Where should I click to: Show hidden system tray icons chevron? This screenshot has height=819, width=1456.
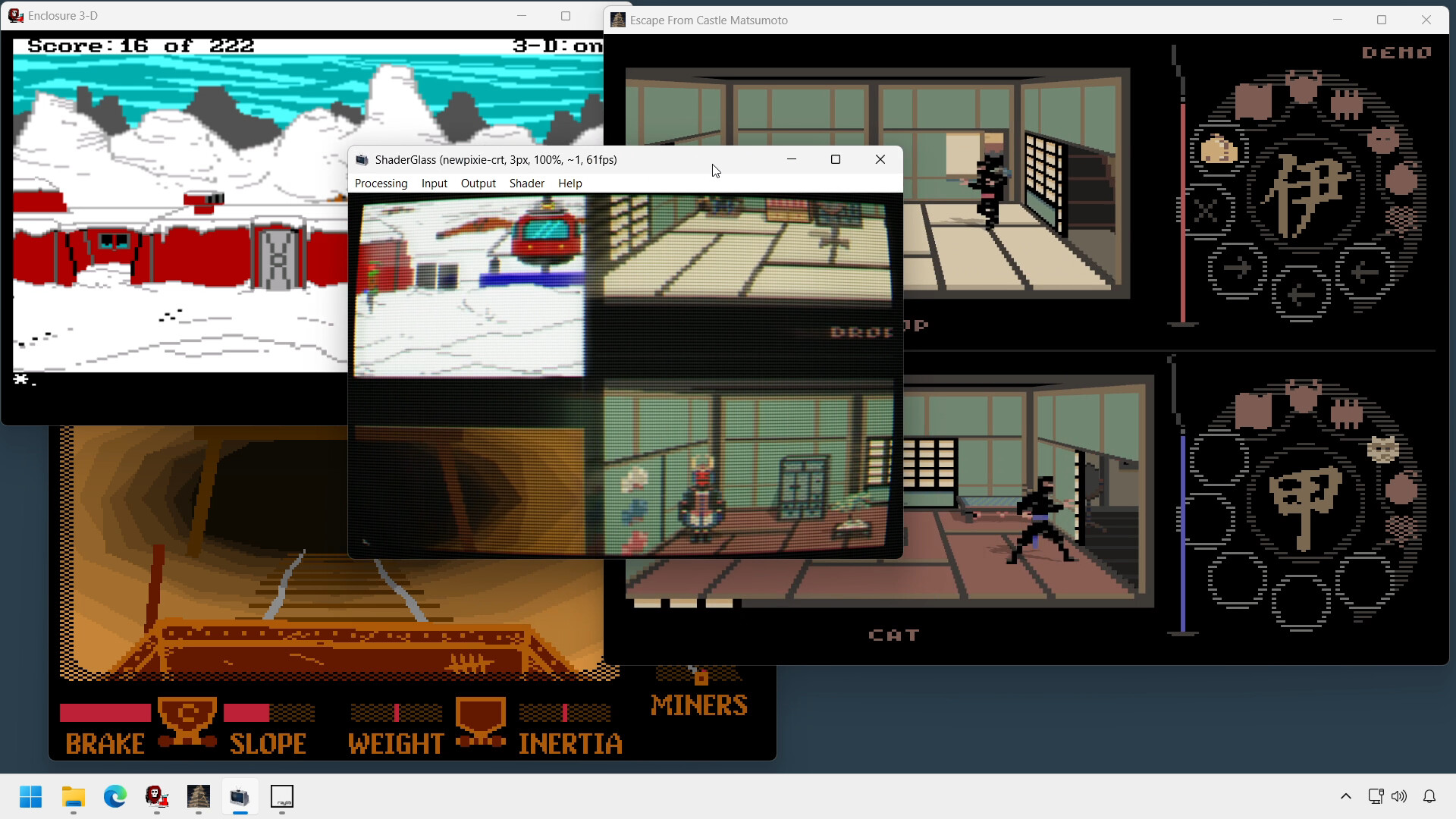1345,796
